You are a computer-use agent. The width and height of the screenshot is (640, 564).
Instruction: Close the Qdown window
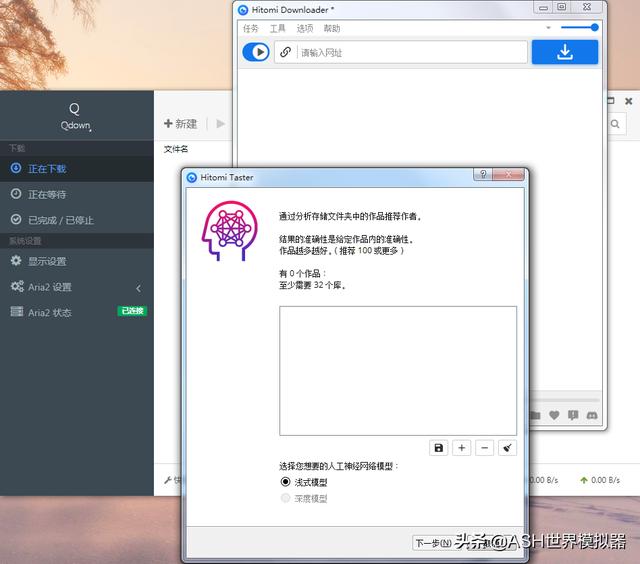(x=629, y=101)
